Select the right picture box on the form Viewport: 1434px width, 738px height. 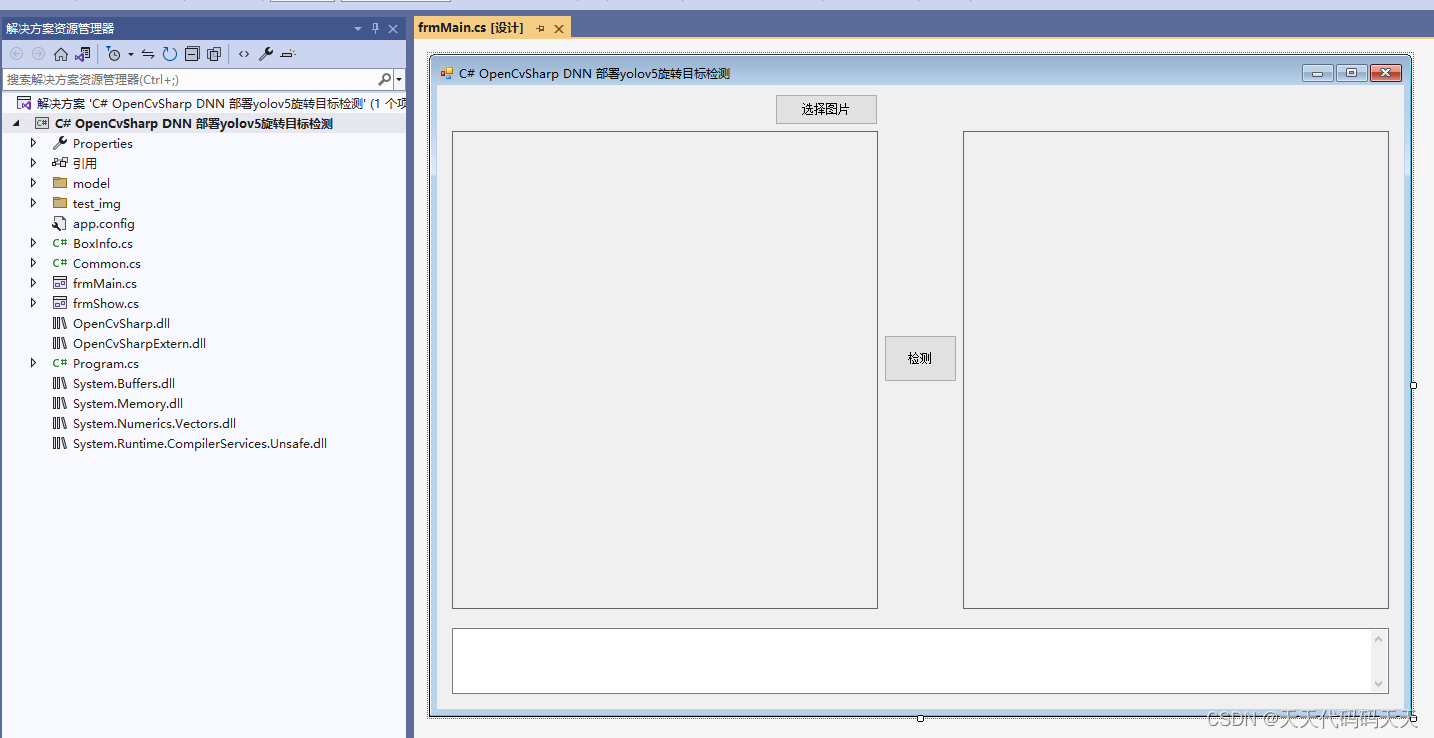tap(1176, 370)
